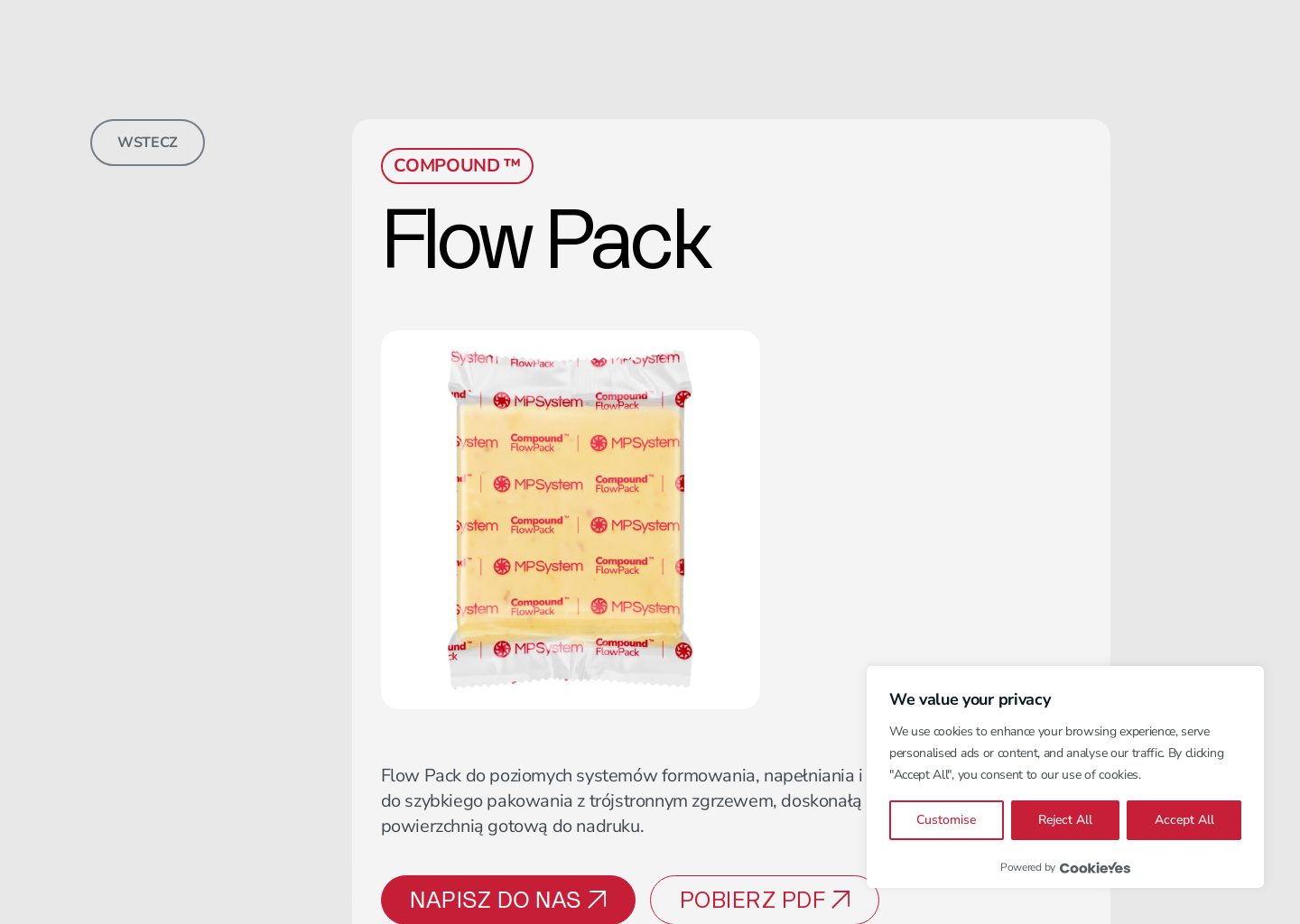Click the We value your privacy heading
1300x924 pixels.
pyautogui.click(x=970, y=699)
